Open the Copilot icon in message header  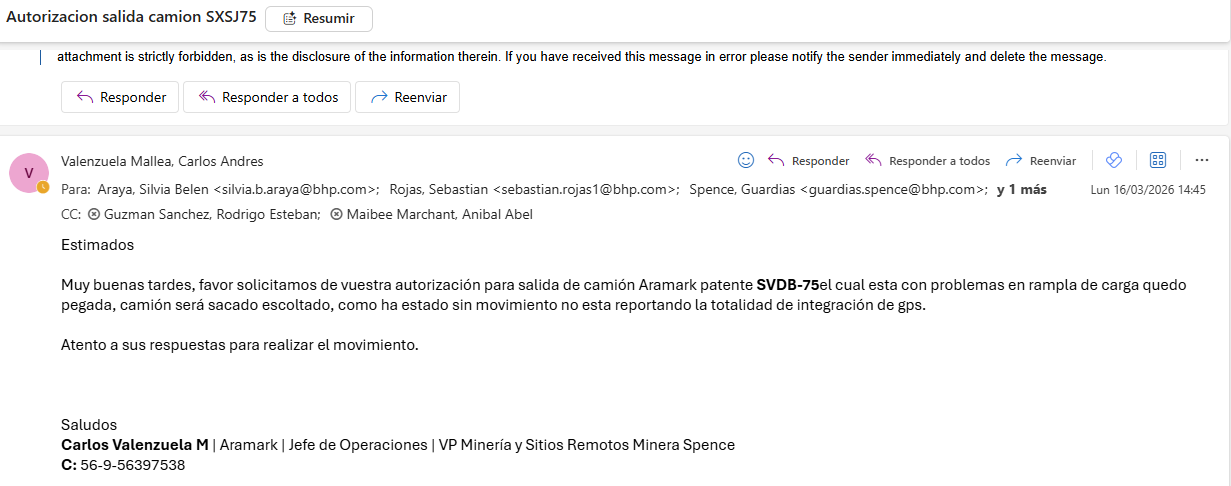(x=1114, y=160)
